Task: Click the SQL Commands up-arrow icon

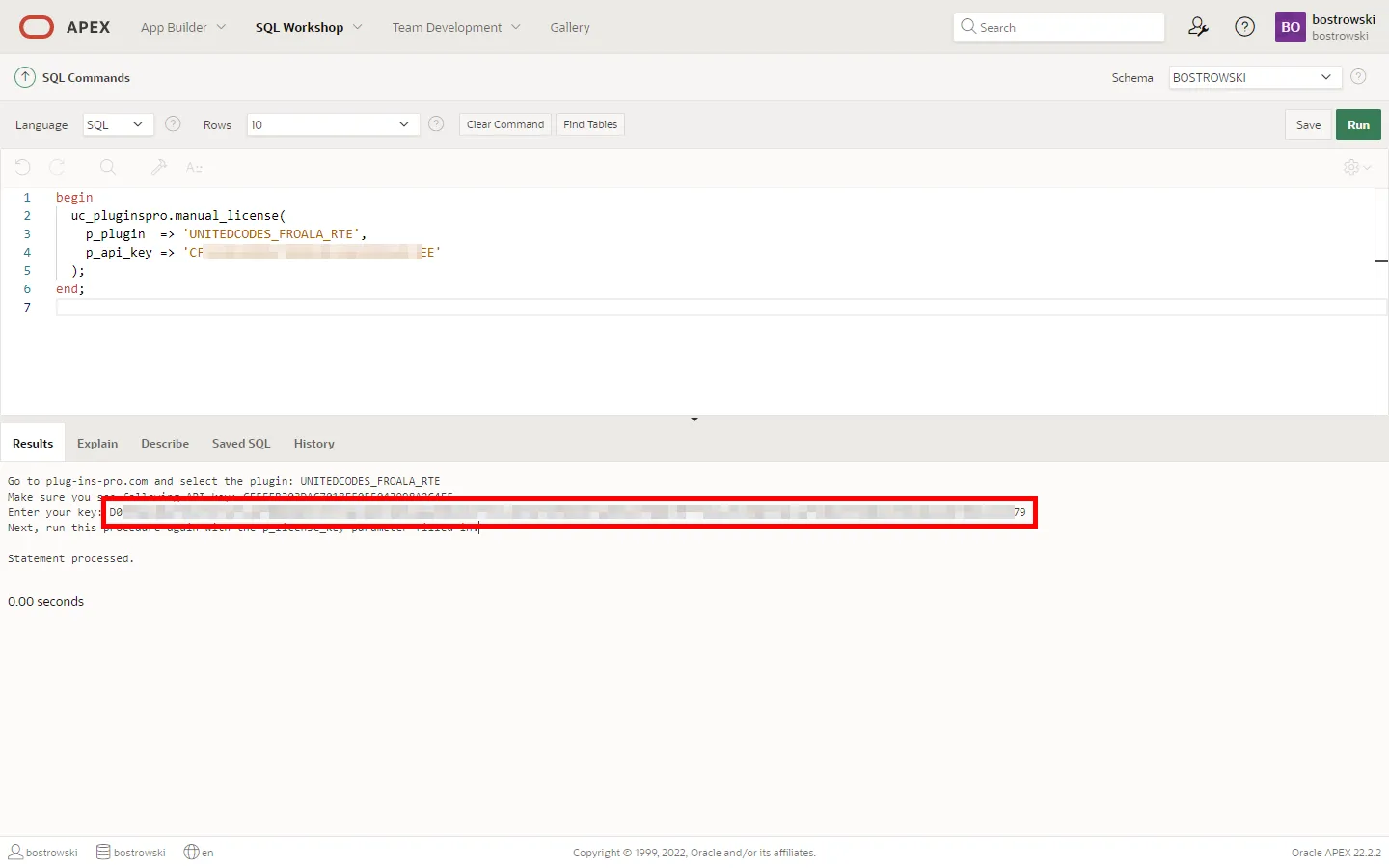Action: pos(25,77)
